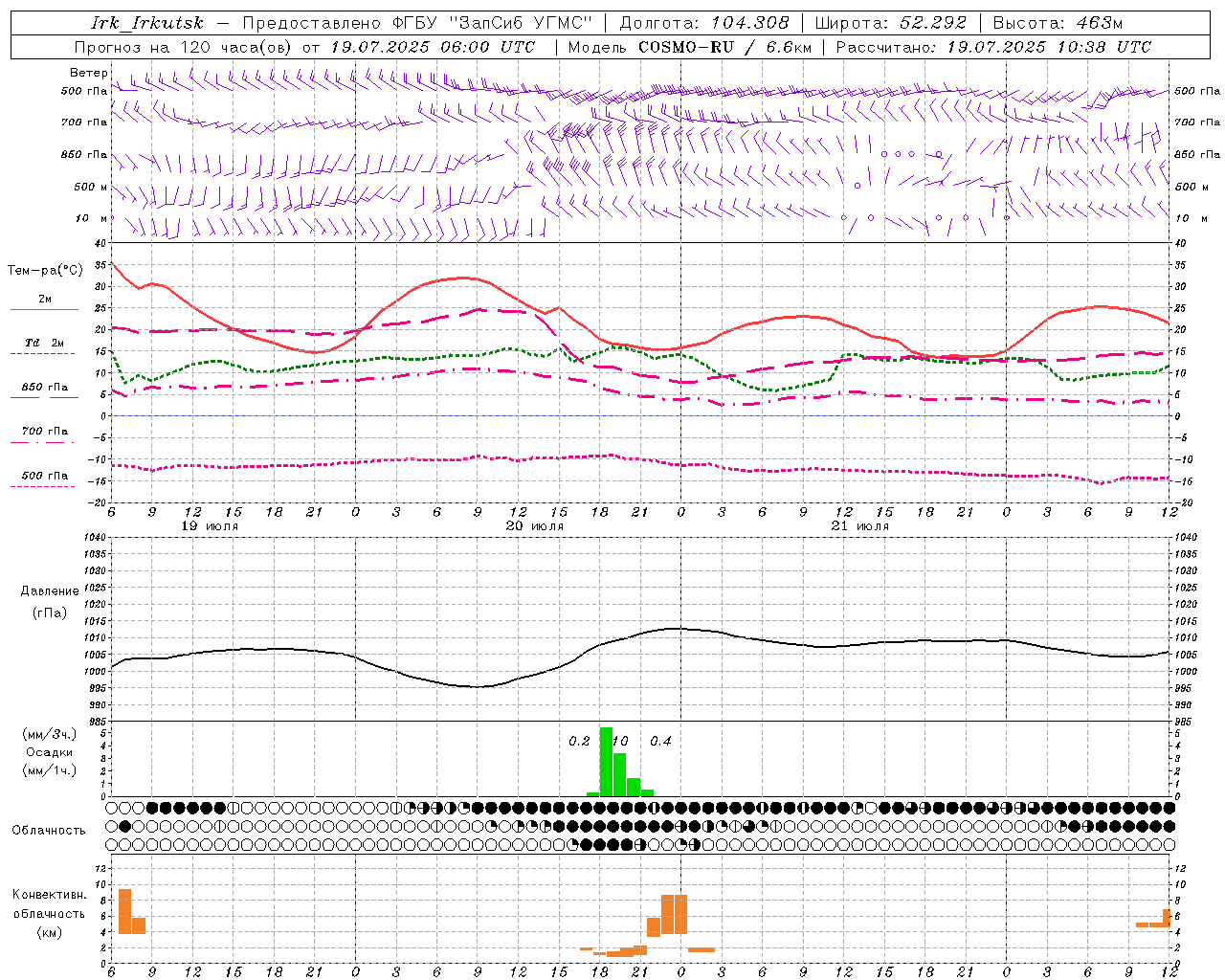Click the Тем-ра(°C) axis title
The image size is (1225, 980).
click(x=45, y=271)
